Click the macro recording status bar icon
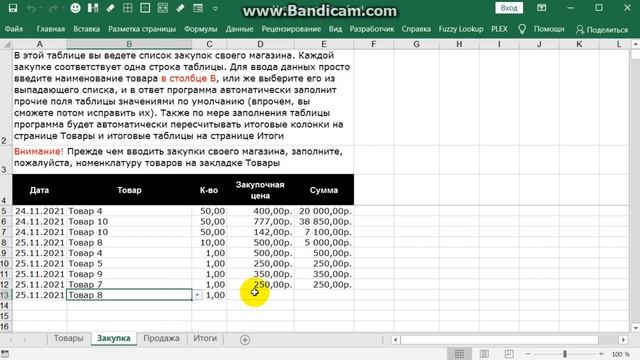Viewport: 640px width, 360px height. 5,354
